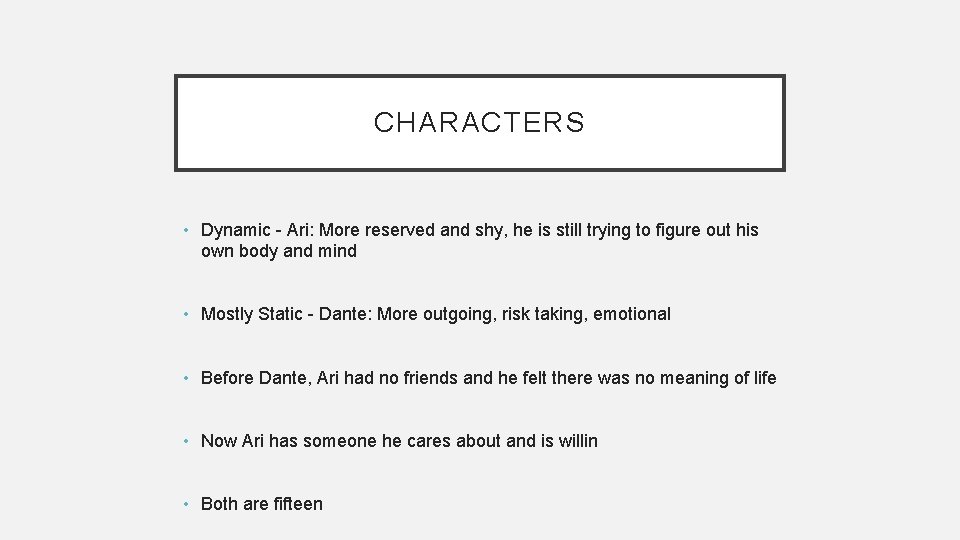The height and width of the screenshot is (540, 960).
Task: Click the line 'own body and mind'
Action: click(279, 251)
